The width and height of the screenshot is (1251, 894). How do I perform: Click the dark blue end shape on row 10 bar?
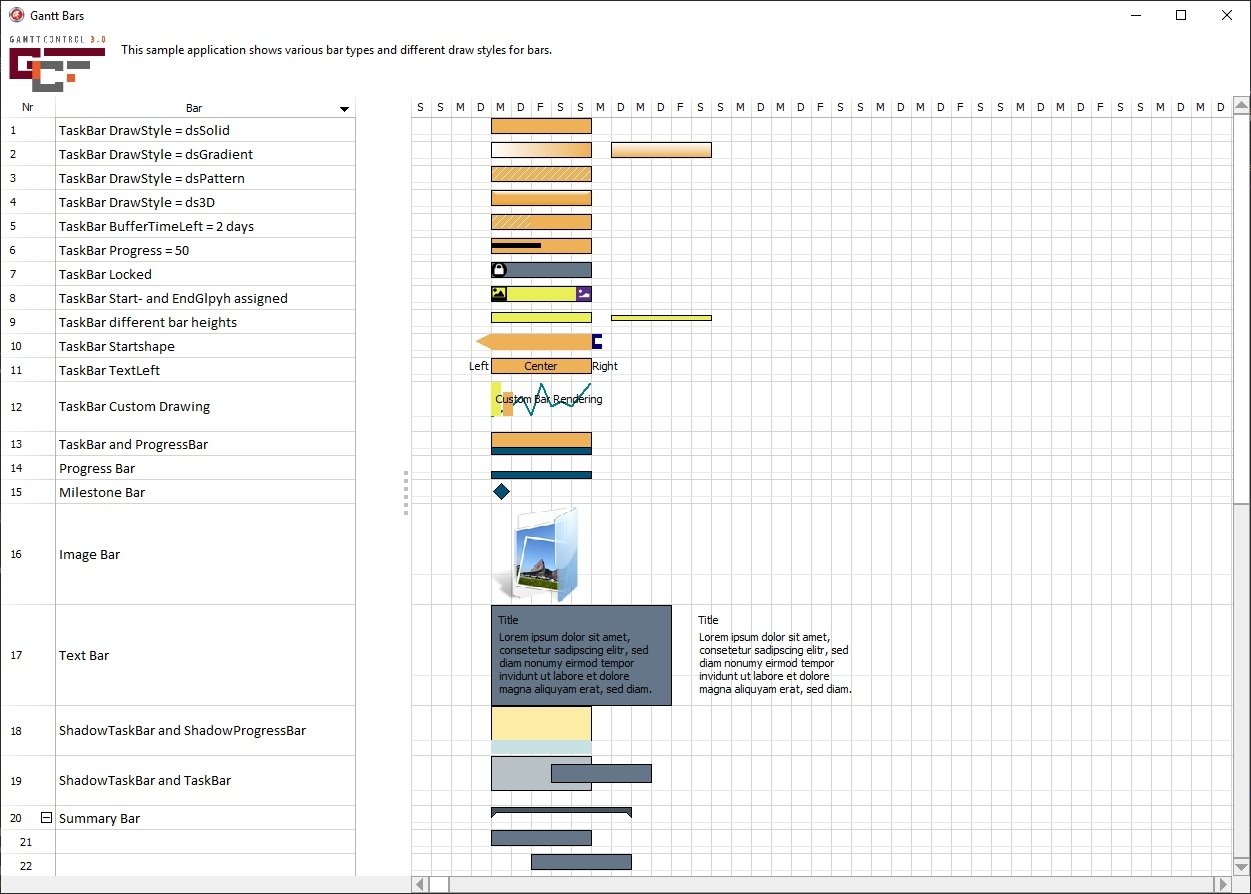pos(597,342)
